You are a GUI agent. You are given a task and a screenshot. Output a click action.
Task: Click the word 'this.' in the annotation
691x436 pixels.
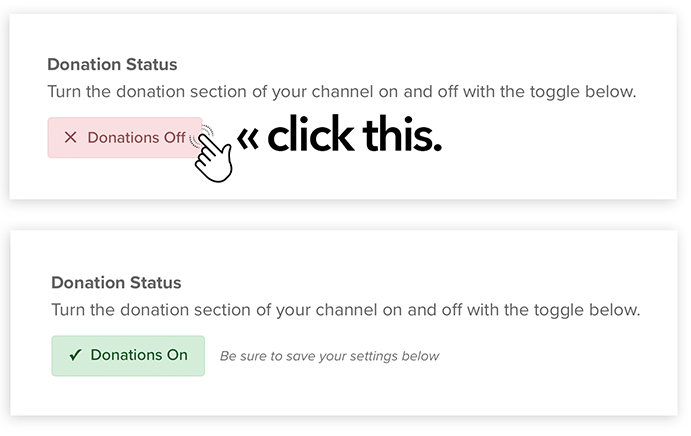402,134
